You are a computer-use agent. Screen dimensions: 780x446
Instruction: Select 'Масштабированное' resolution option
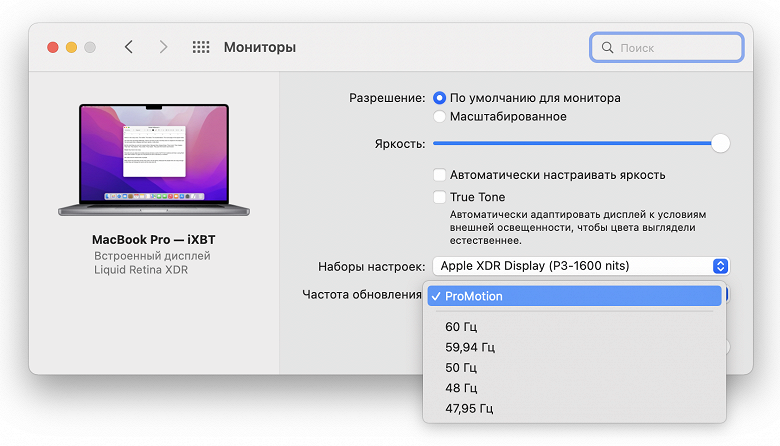coord(440,116)
